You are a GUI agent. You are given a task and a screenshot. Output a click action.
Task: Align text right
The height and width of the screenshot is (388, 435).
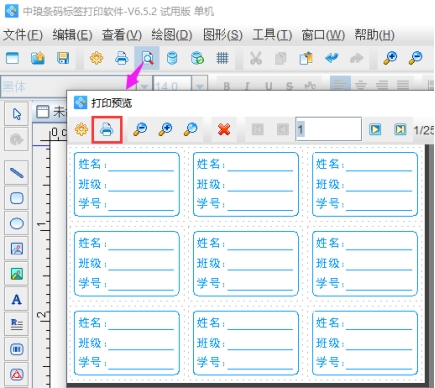(x=382, y=86)
